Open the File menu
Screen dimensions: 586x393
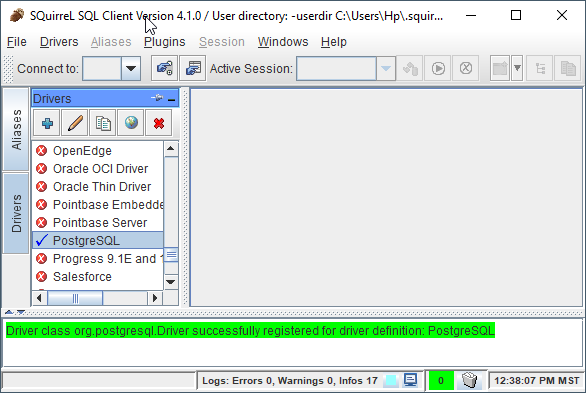pyautogui.click(x=17, y=42)
